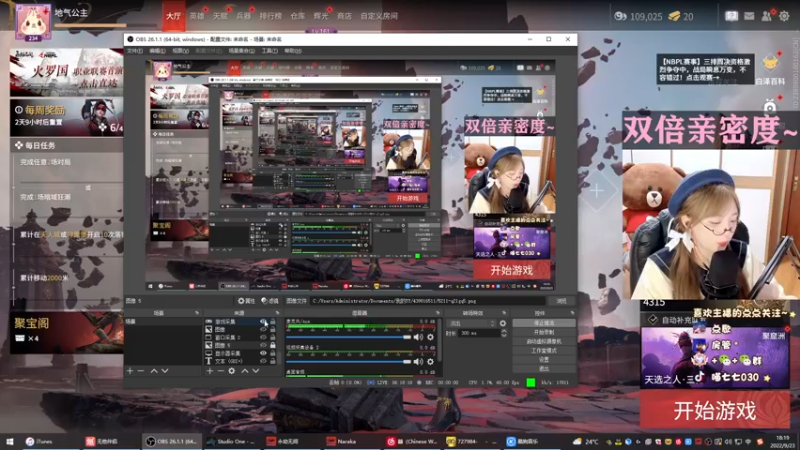Switch to the 英雄 heroes tab
This screenshot has width=800, height=450.
197,16
